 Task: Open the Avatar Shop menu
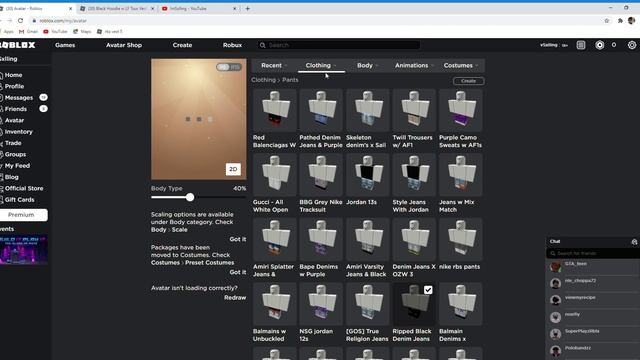(x=124, y=45)
